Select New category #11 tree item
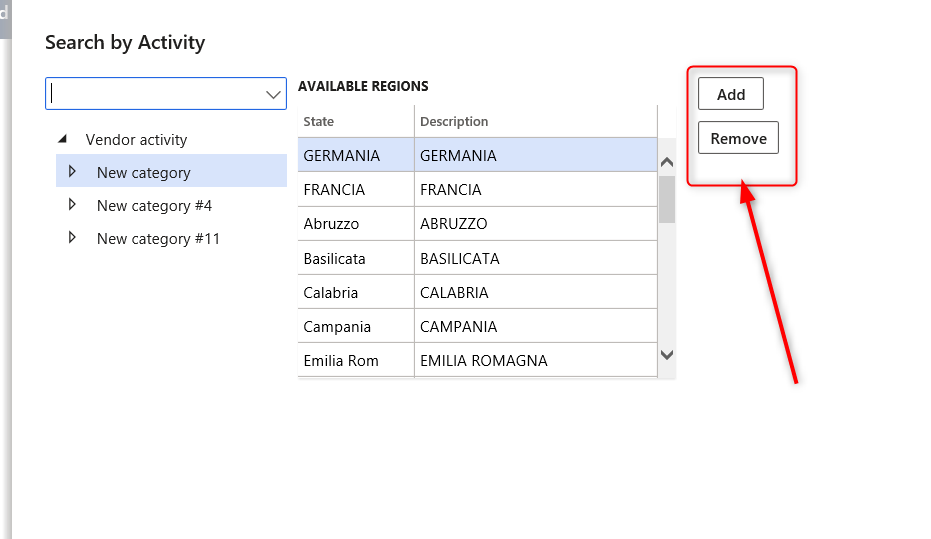This screenshot has width=931, height=539. [158, 239]
